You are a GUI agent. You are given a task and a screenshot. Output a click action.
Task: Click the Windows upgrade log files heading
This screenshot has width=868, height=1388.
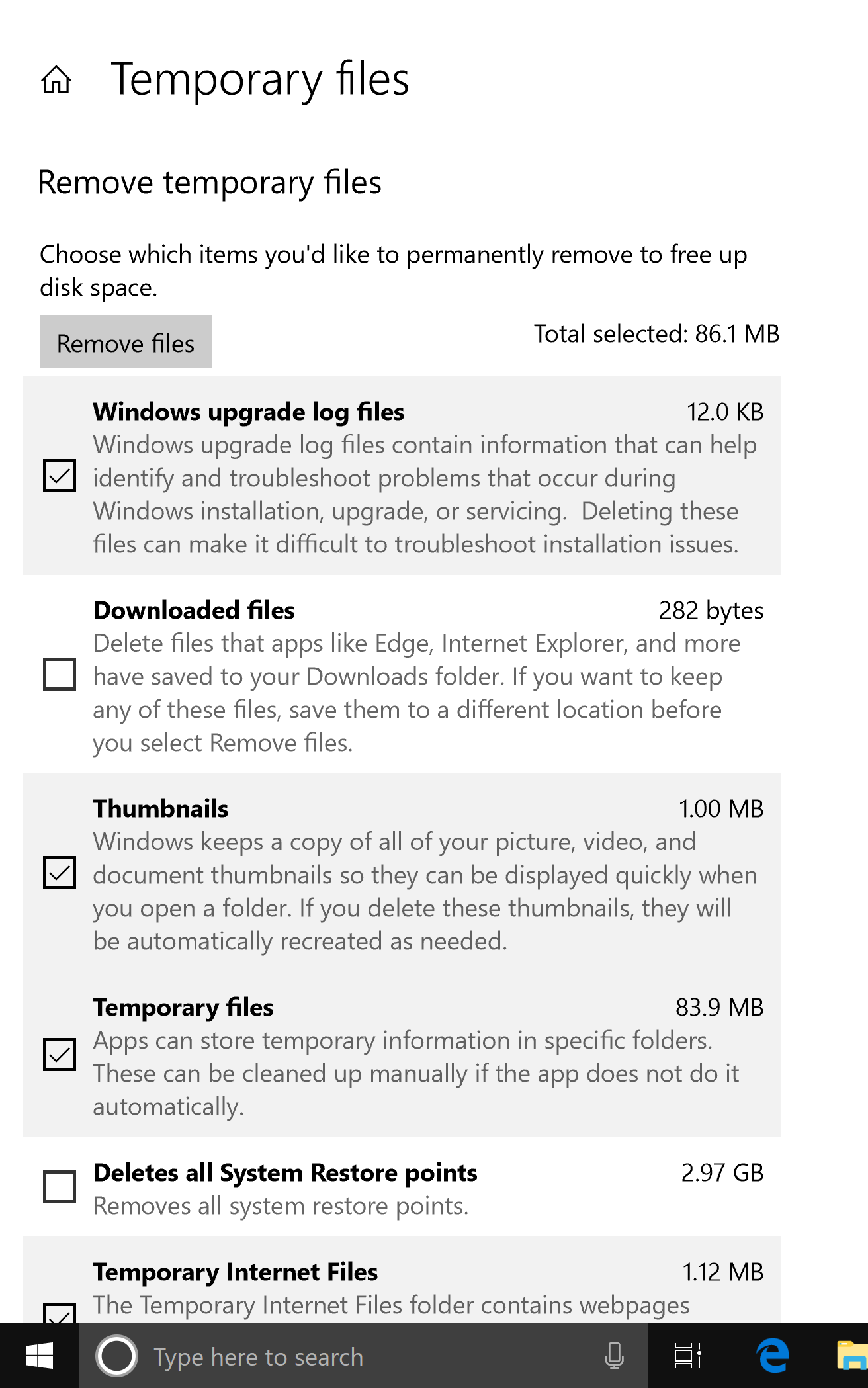point(249,412)
